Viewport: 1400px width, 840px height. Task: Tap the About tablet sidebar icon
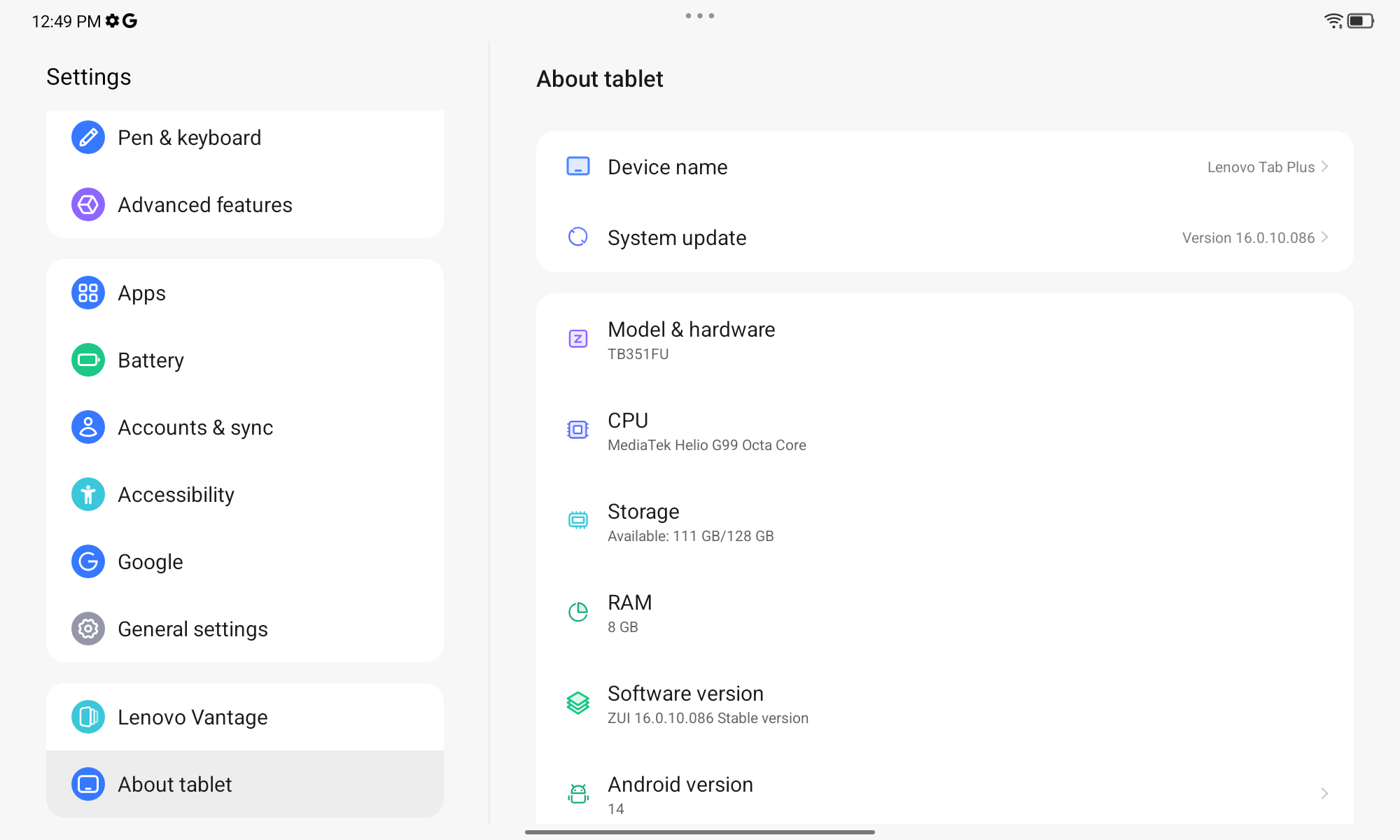[x=88, y=784]
